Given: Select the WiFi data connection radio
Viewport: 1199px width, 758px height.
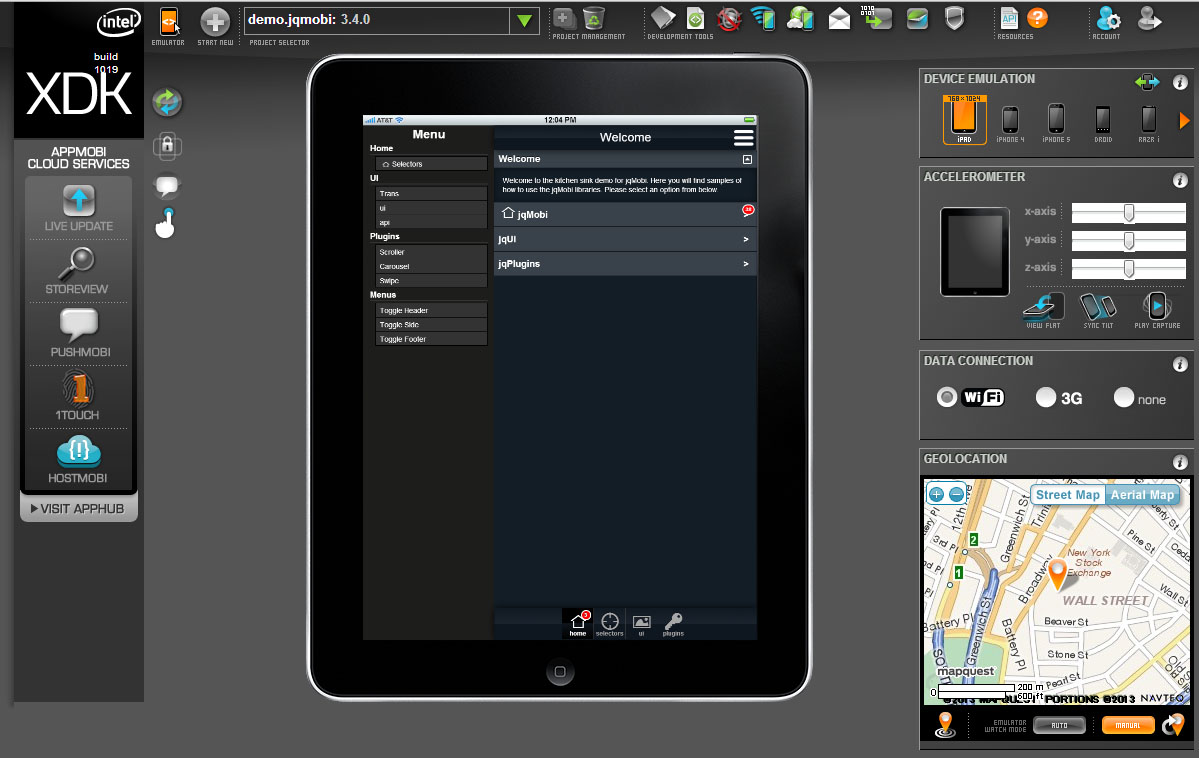Looking at the screenshot, I should (x=947, y=397).
